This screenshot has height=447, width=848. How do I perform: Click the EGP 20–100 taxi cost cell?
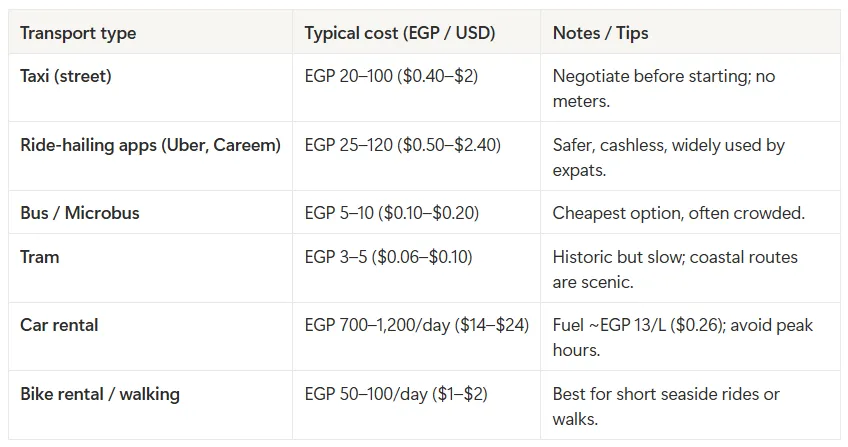(391, 76)
